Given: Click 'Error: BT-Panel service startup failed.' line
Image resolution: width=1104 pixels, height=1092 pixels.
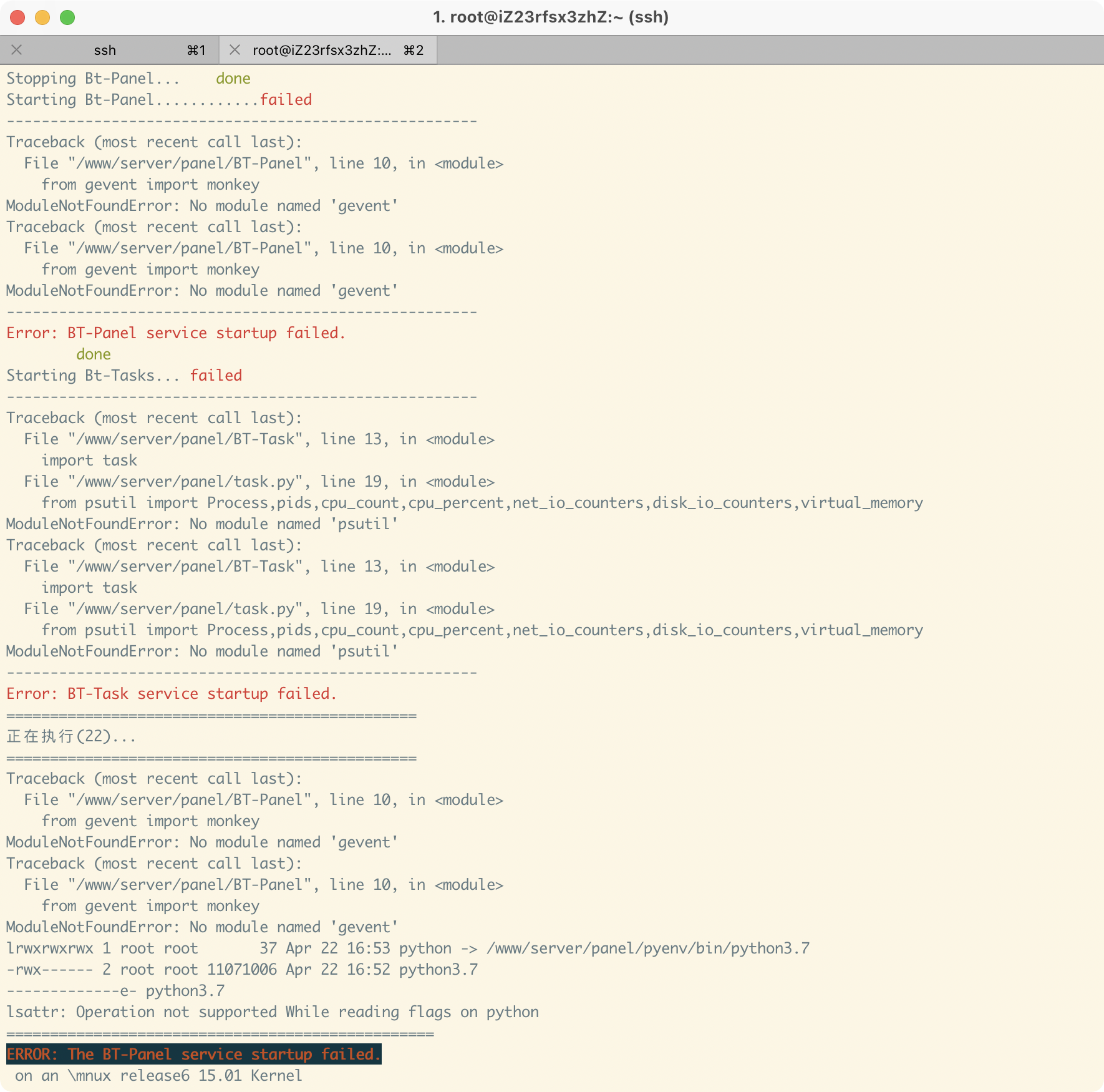Looking at the screenshot, I should [x=176, y=333].
